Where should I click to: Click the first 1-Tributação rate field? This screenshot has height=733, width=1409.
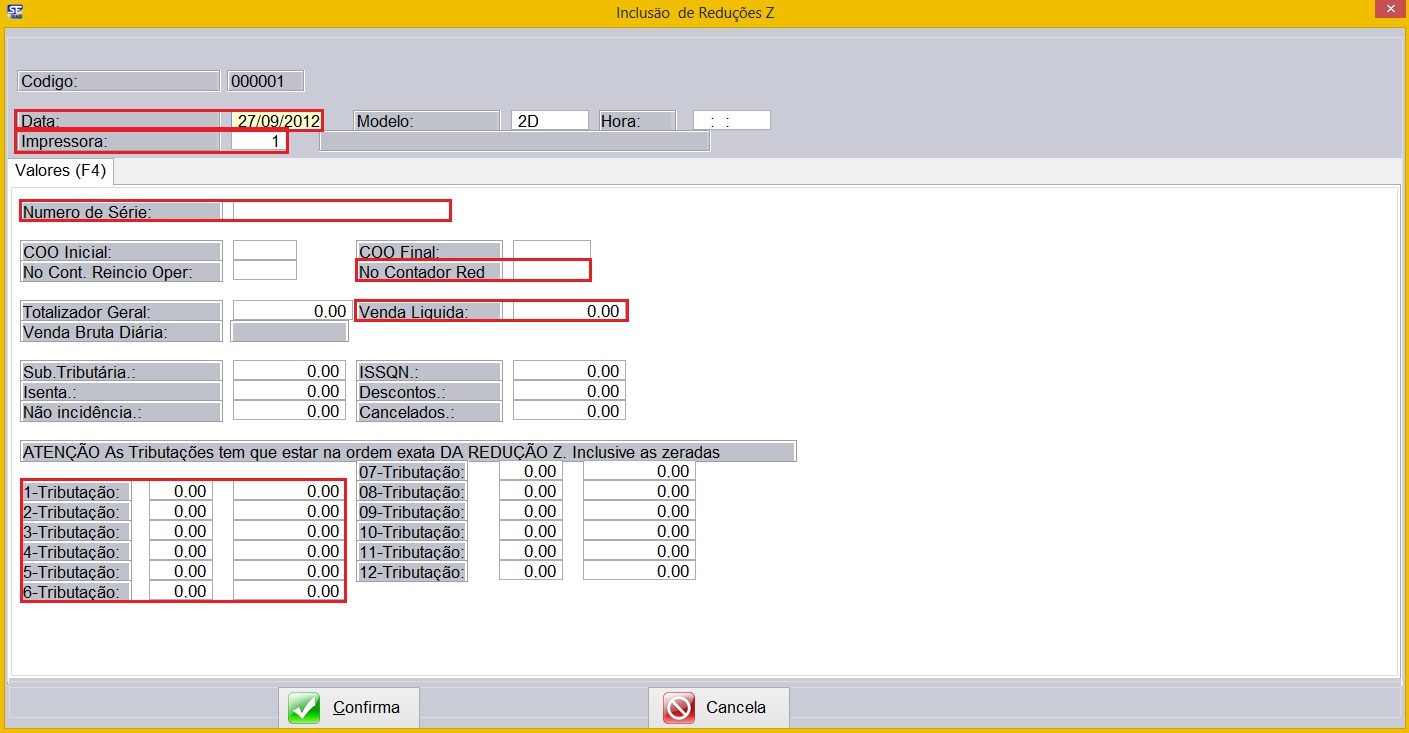pyautogui.click(x=180, y=491)
